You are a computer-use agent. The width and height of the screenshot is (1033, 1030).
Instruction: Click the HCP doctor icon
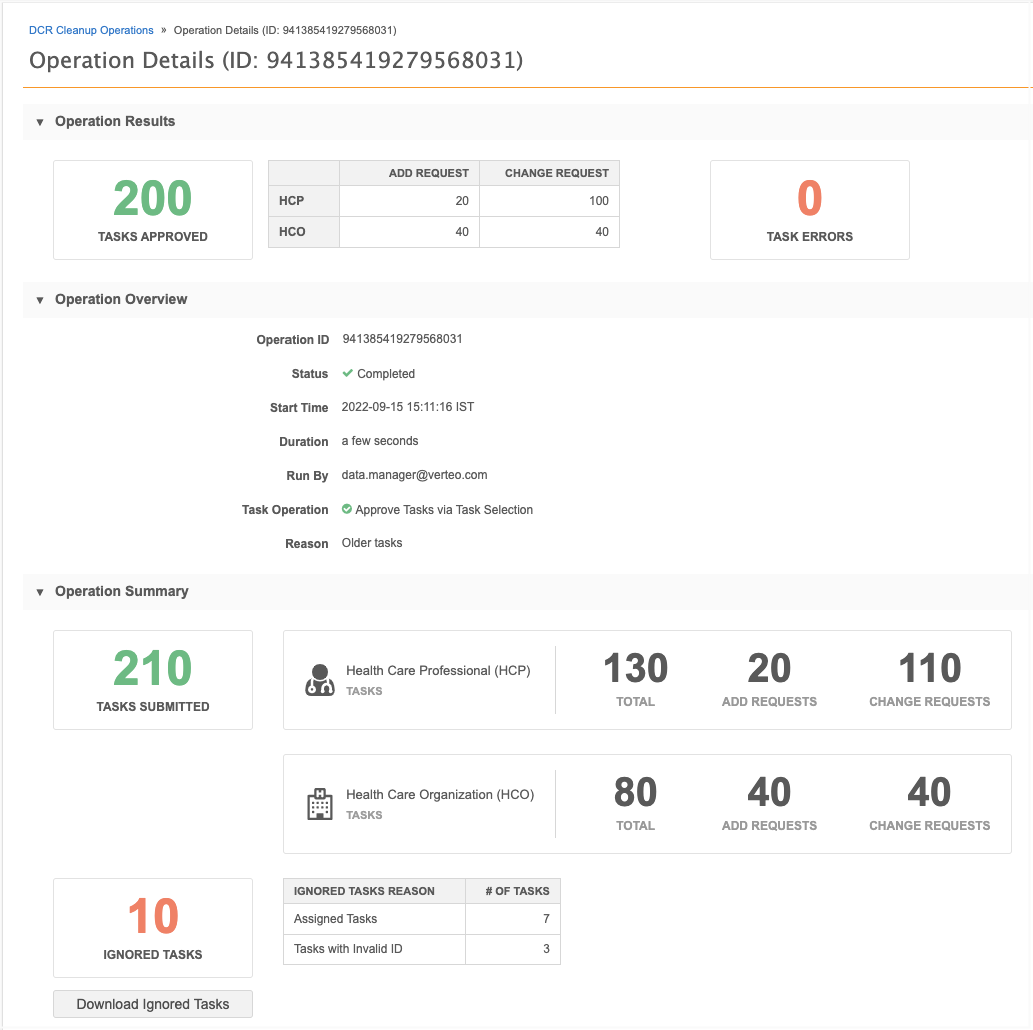pyautogui.click(x=319, y=680)
